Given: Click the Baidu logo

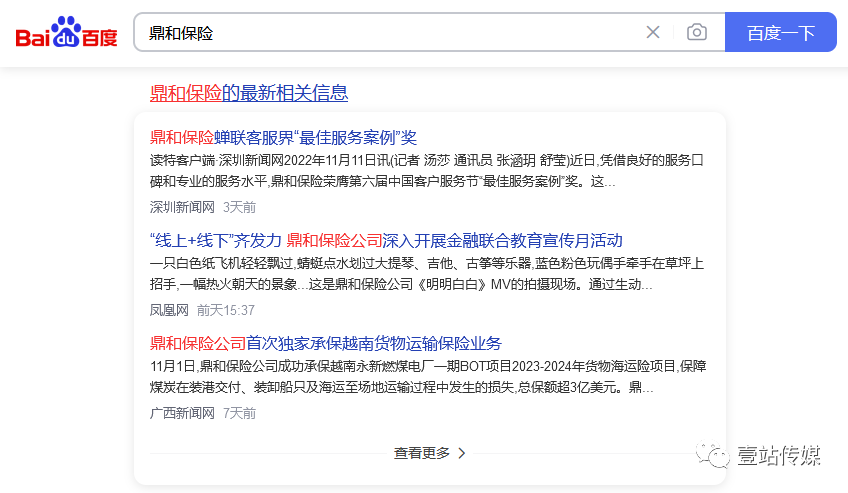Looking at the screenshot, I should click(67, 32).
